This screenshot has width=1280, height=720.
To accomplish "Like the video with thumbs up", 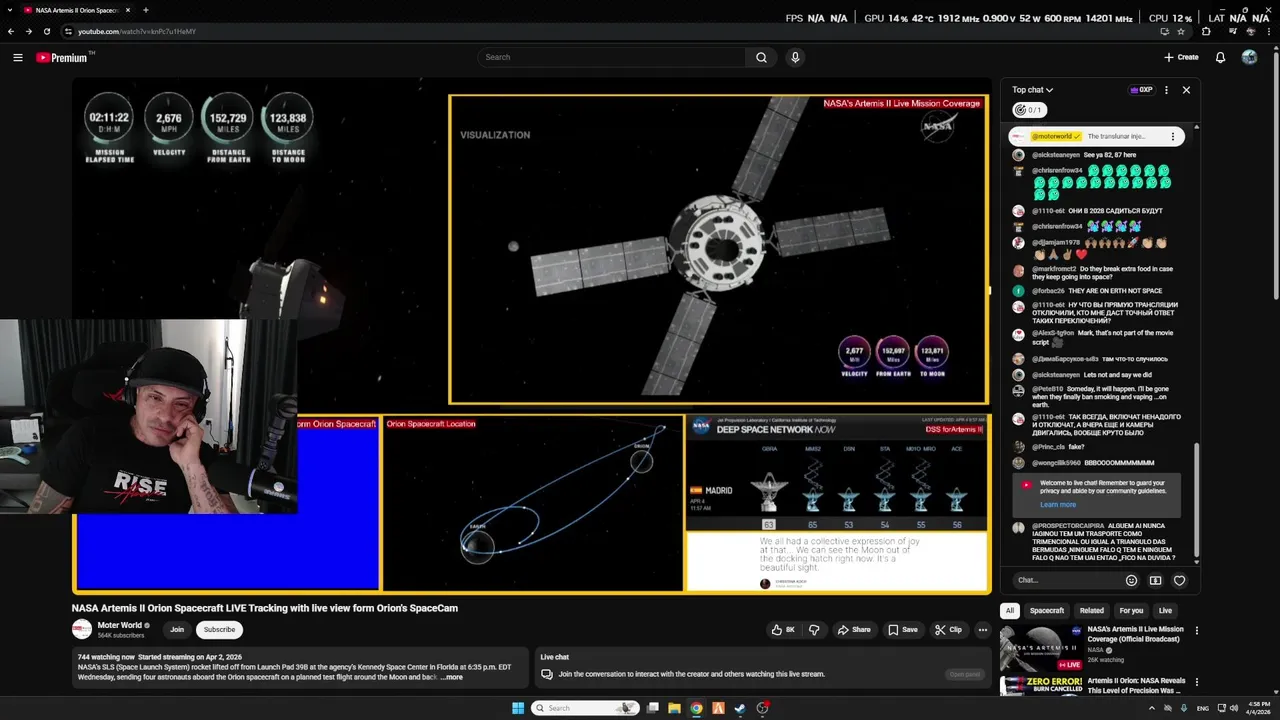I will pos(783,630).
